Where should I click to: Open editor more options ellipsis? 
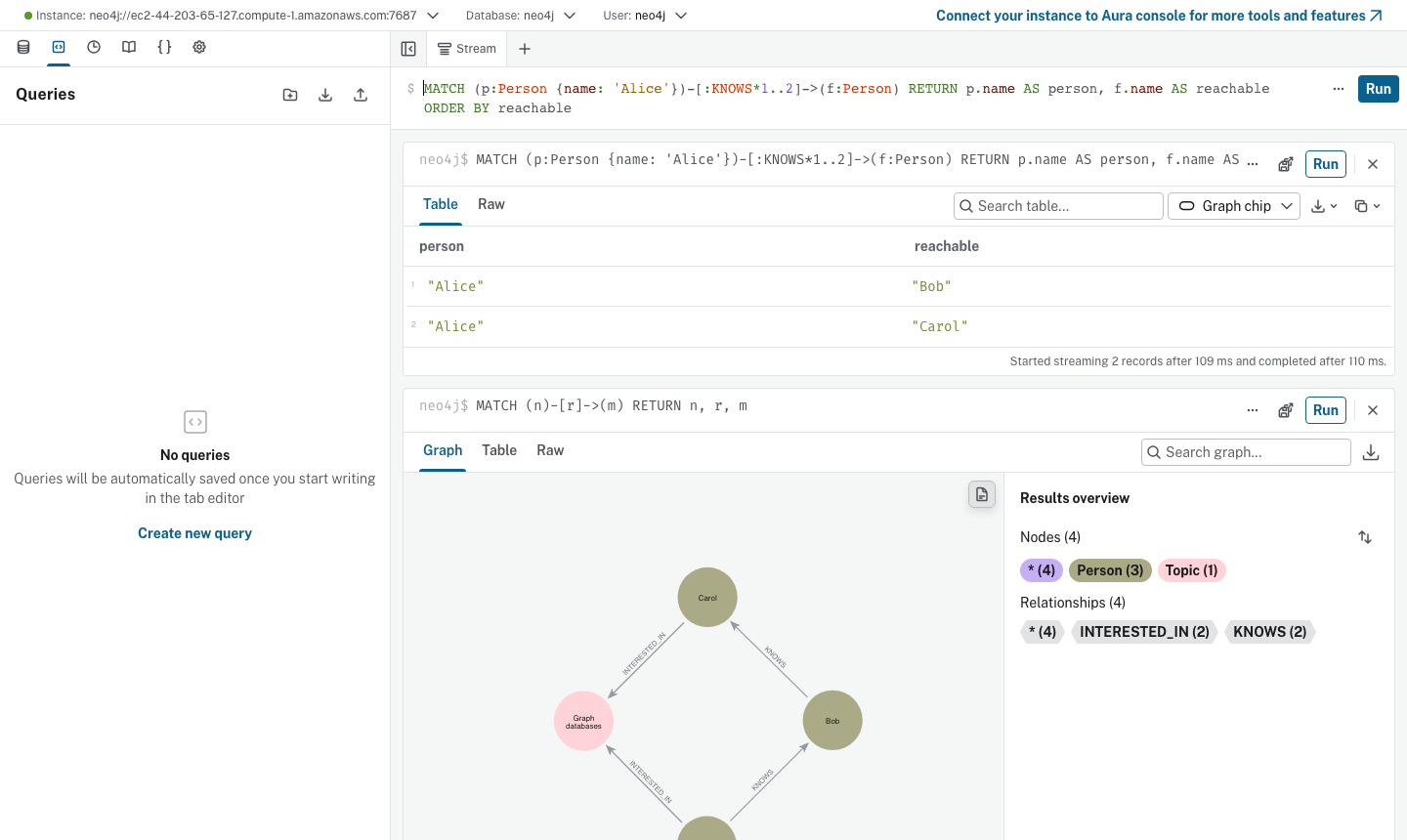[1339, 89]
